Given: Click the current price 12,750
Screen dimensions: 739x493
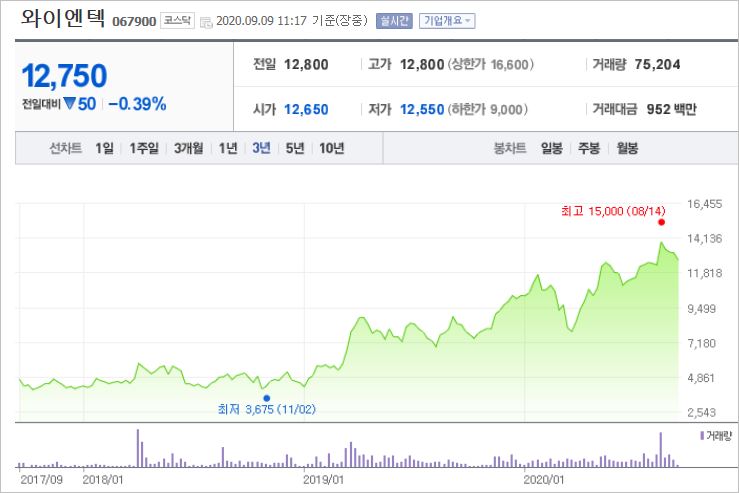Looking at the screenshot, I should (x=65, y=76).
